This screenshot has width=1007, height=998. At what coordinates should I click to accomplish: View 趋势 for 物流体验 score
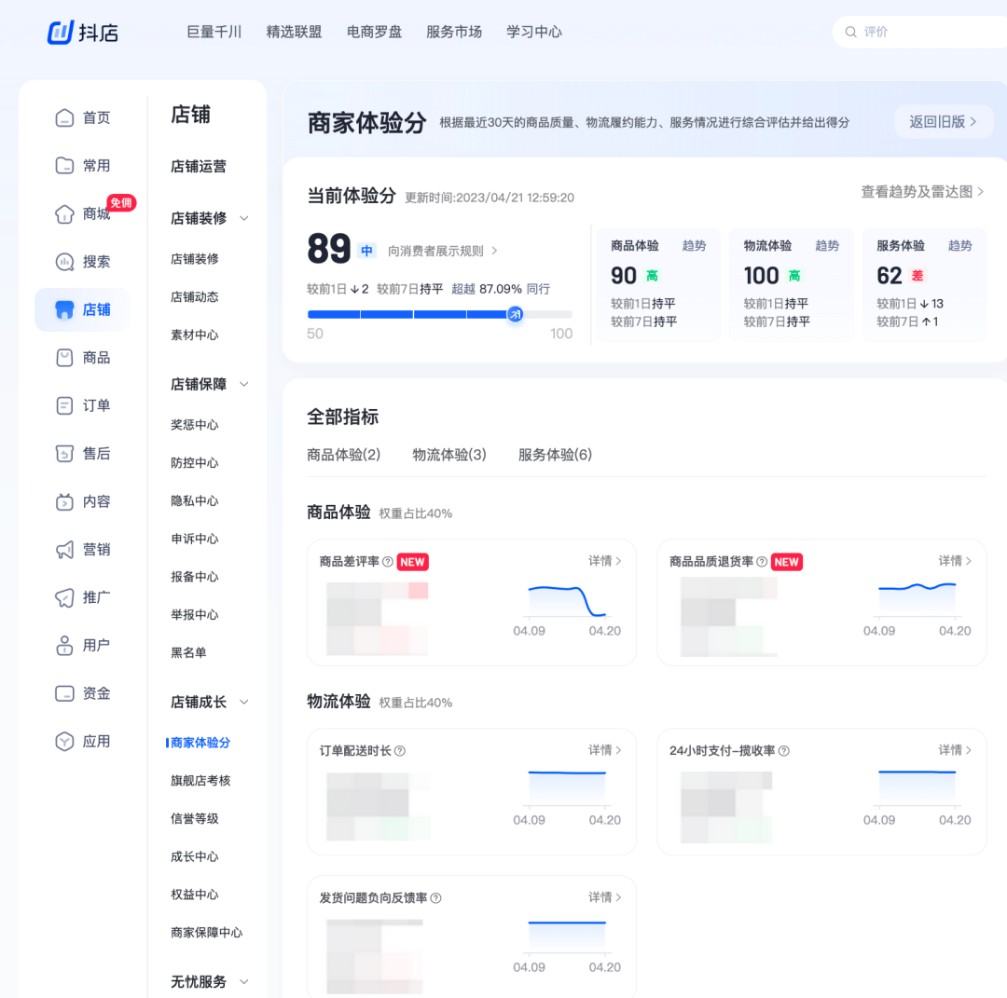point(827,245)
